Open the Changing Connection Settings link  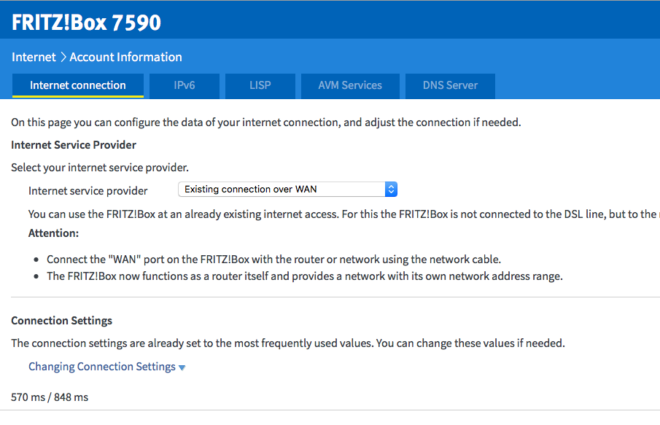pyautogui.click(x=101, y=367)
